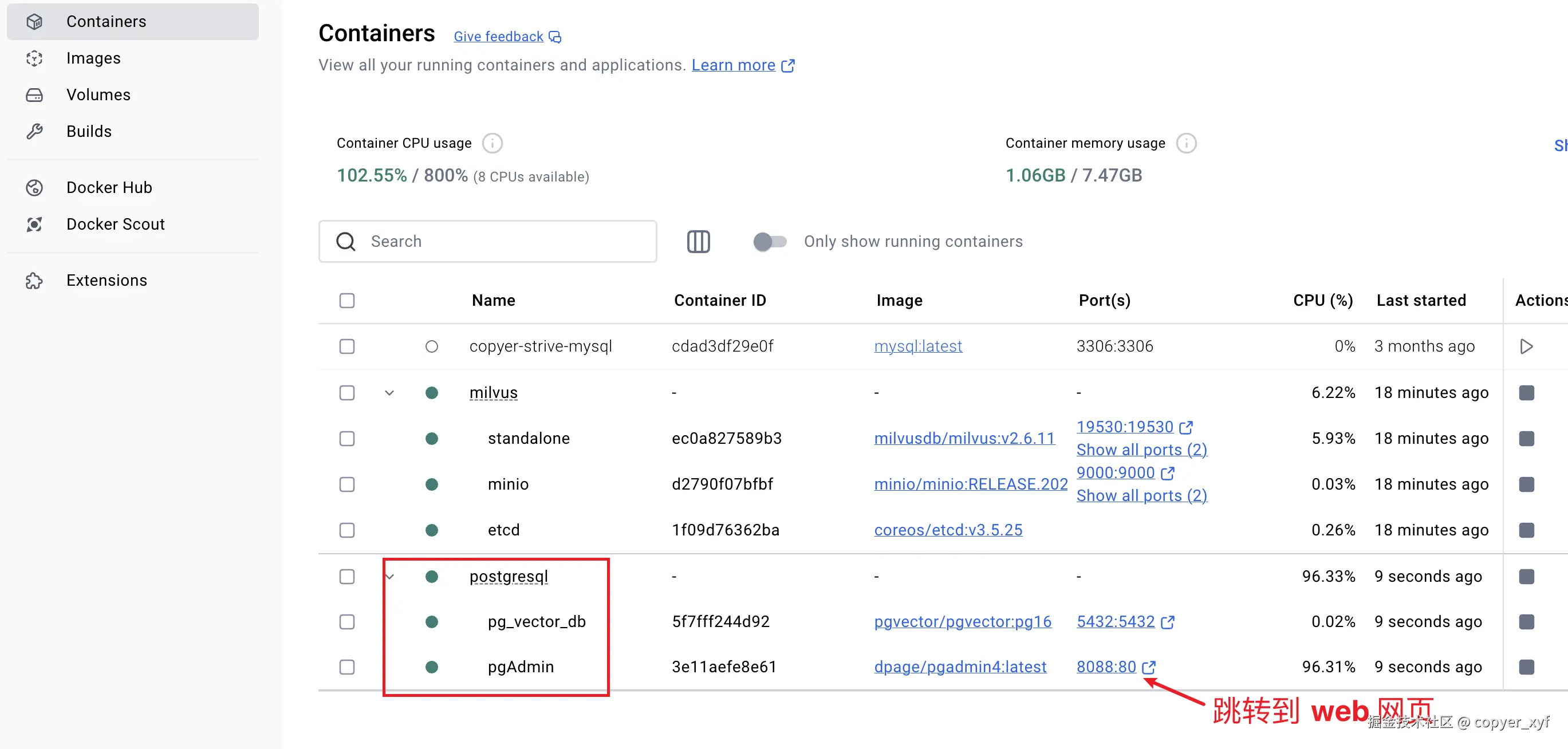This screenshot has height=749, width=1568.
Task: Stop the postgresql container group
Action: point(1526,576)
